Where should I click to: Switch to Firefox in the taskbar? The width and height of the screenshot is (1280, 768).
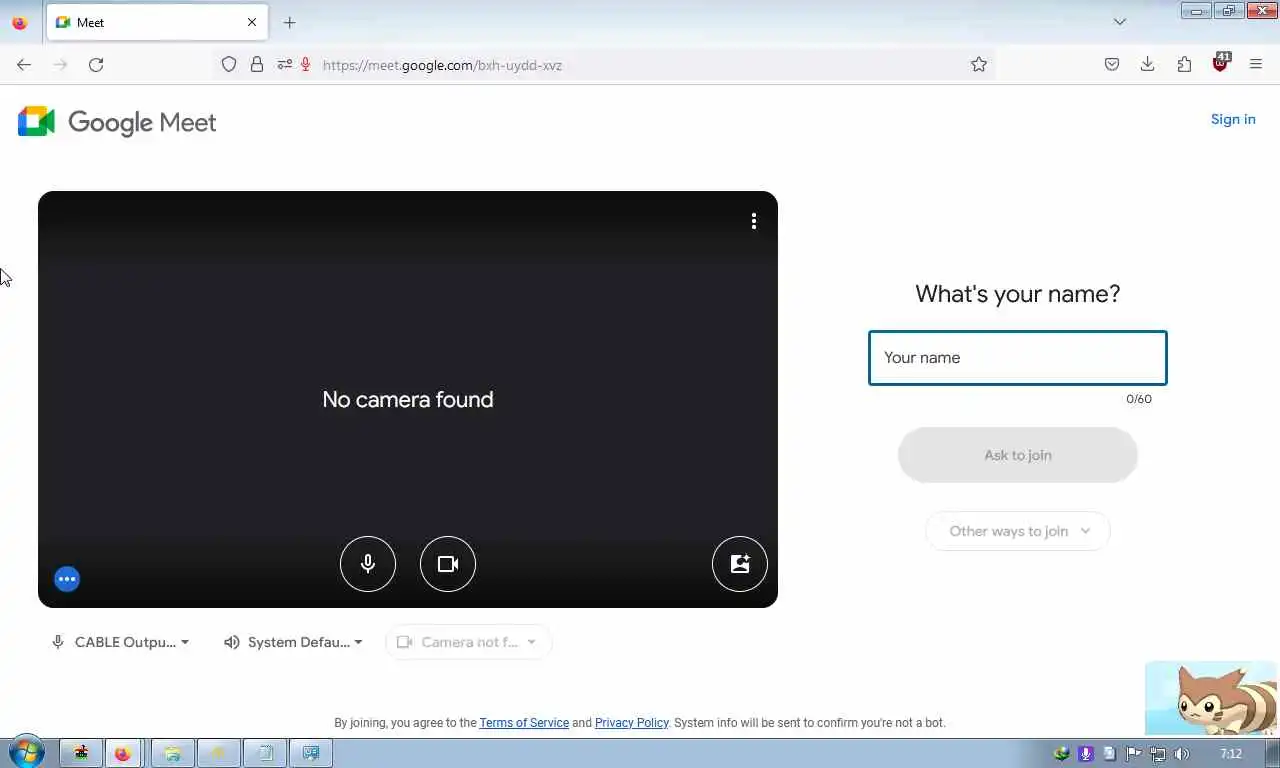[123, 753]
